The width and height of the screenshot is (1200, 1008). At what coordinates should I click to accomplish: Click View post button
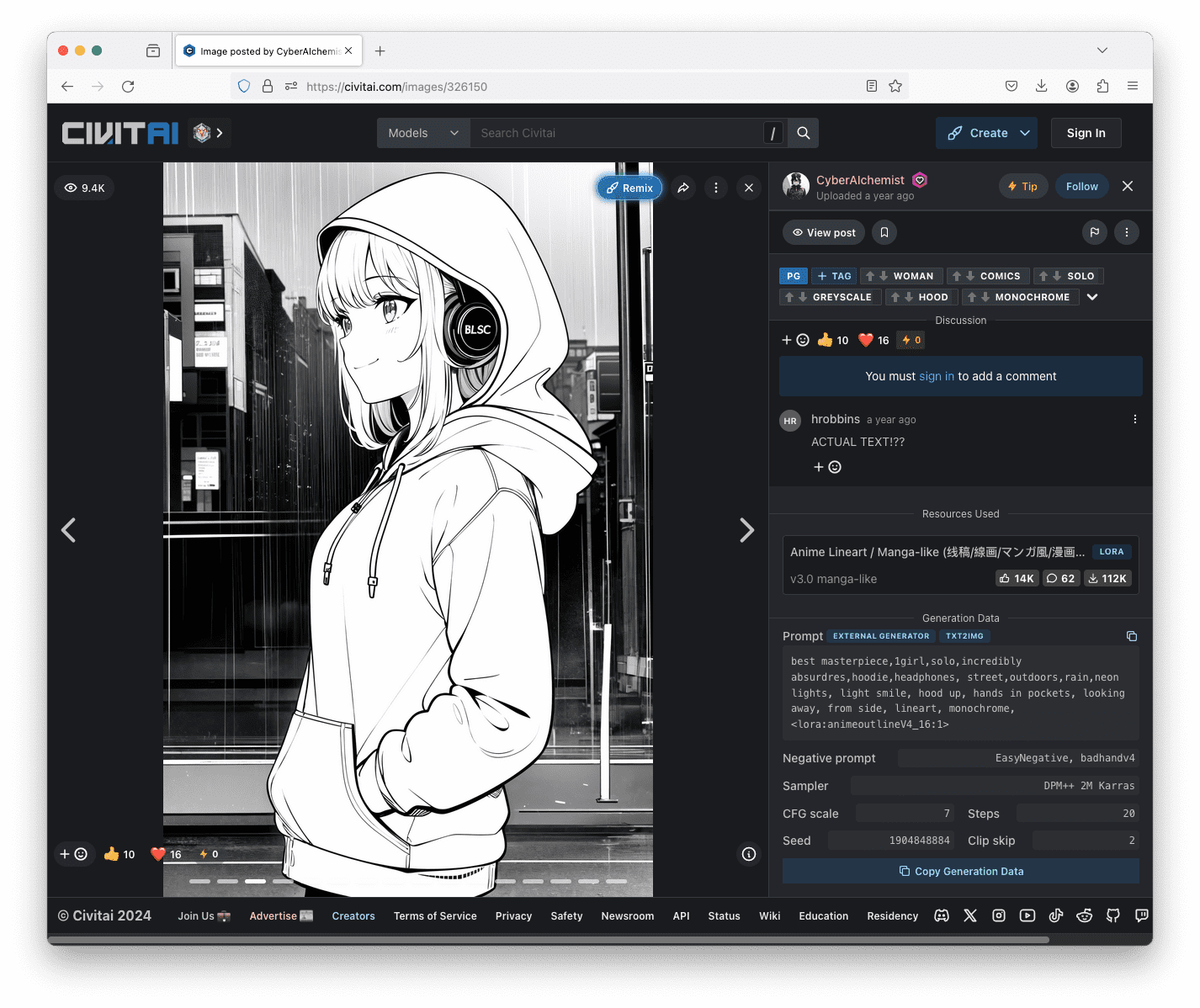tap(824, 232)
